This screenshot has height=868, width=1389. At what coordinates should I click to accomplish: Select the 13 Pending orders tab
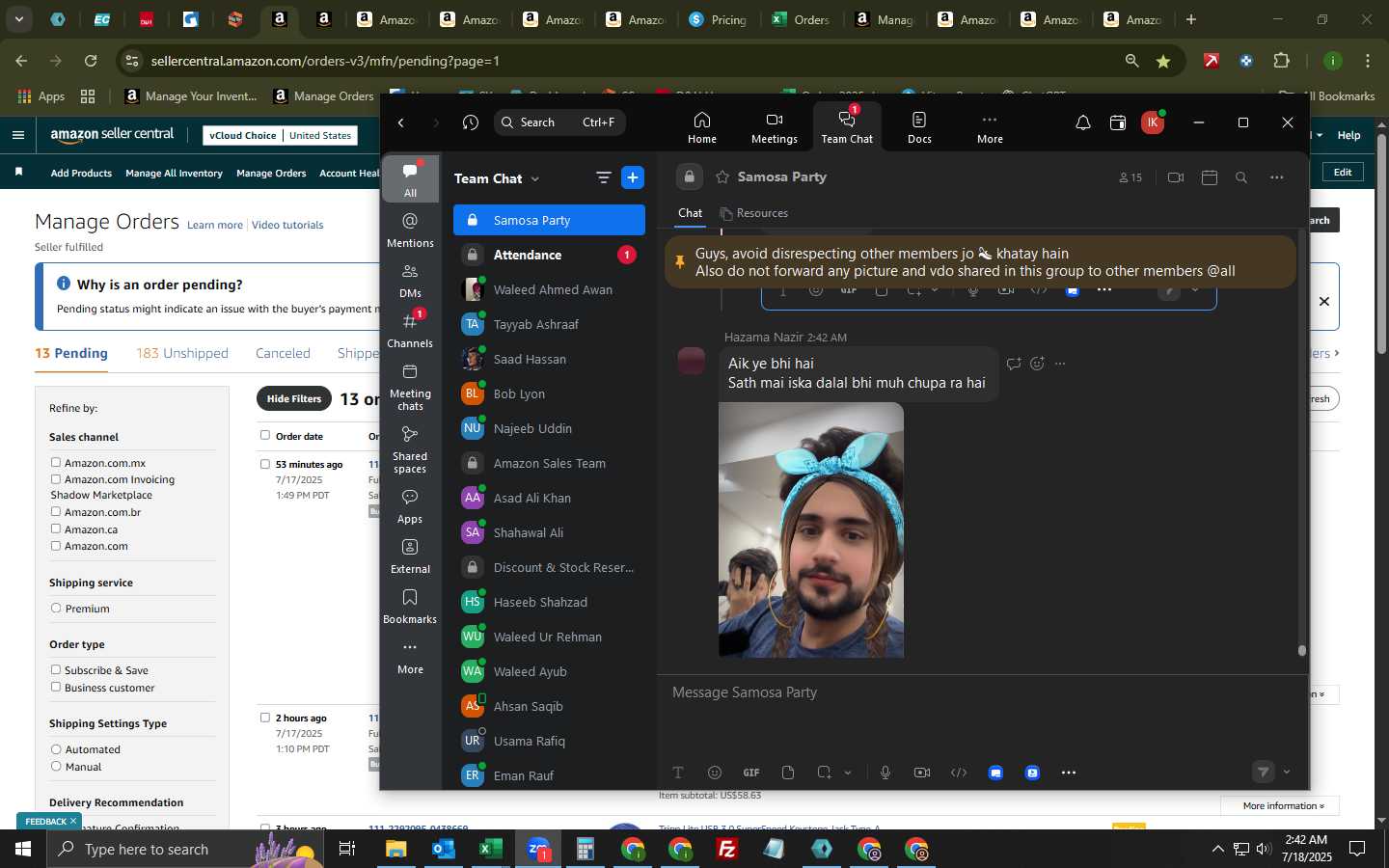tap(71, 353)
